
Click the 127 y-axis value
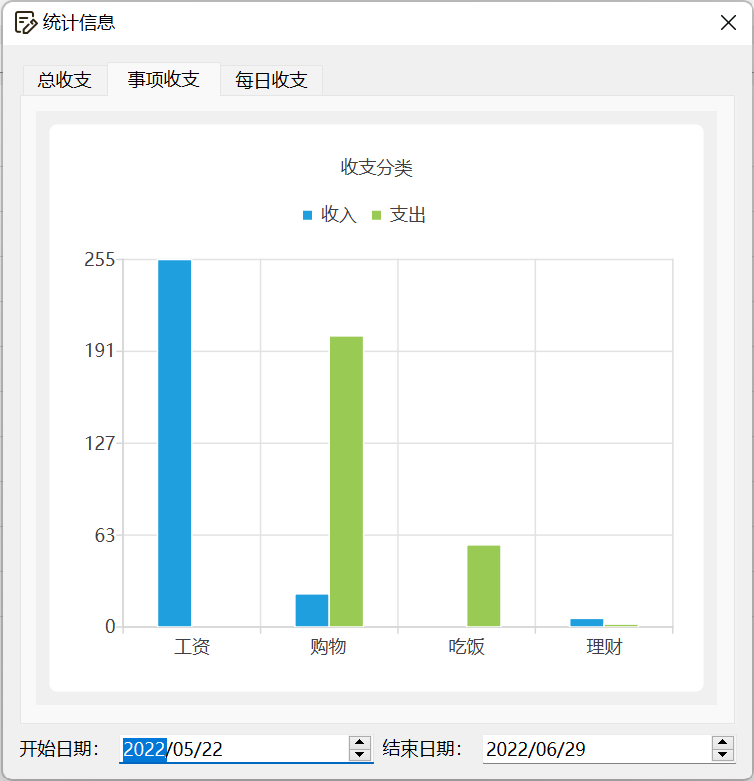tap(100, 443)
